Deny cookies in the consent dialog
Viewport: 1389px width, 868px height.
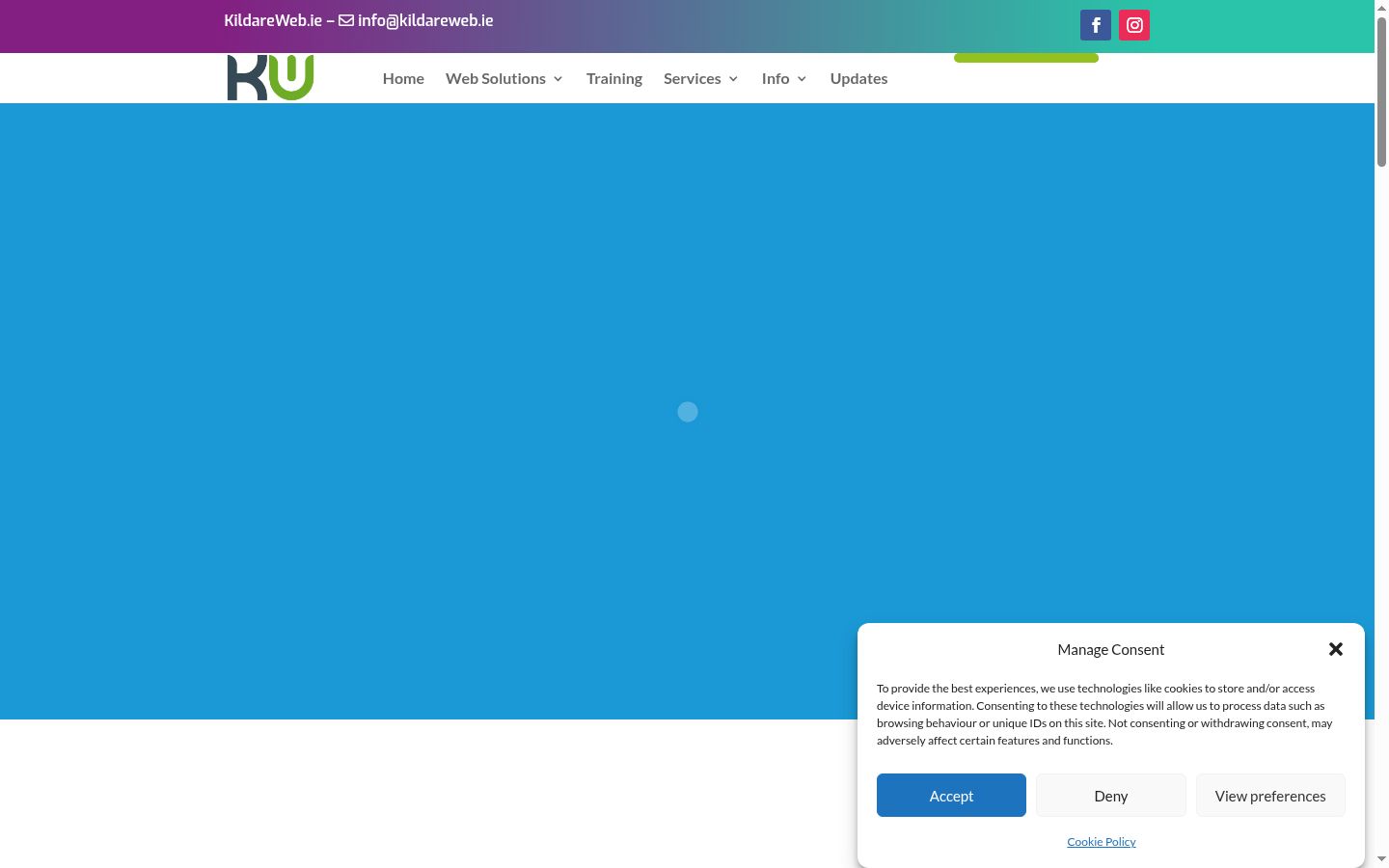1111,796
